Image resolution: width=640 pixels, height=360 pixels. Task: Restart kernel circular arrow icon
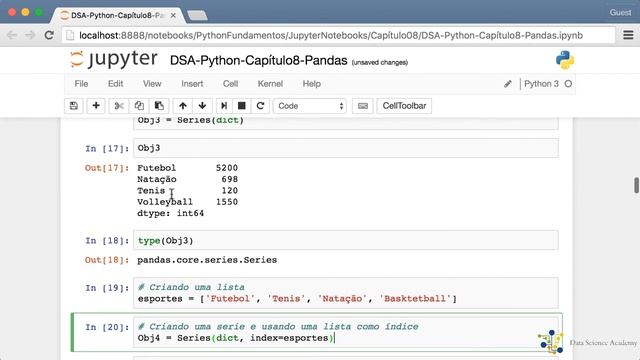pyautogui.click(x=260, y=106)
